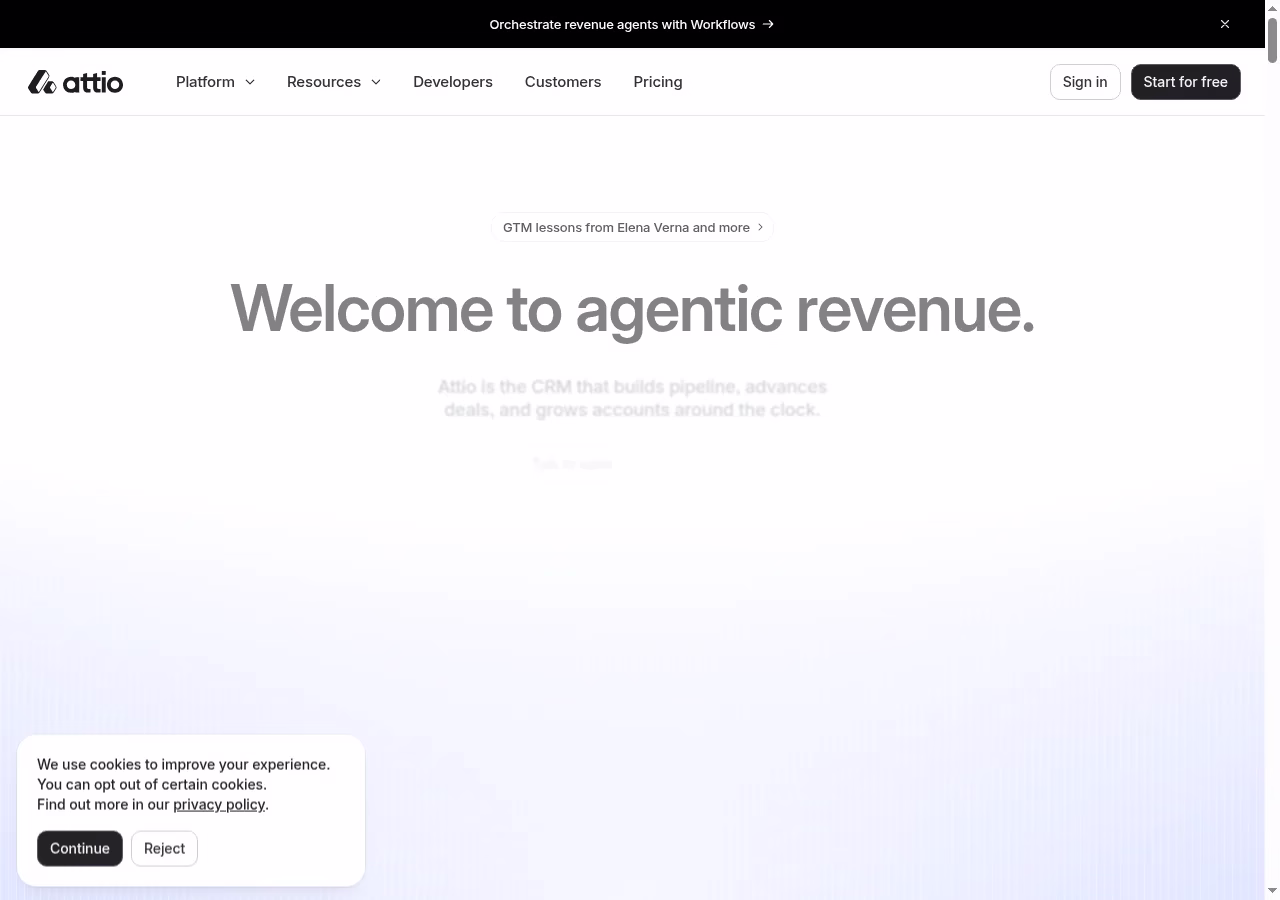
Task: Open the GTM lessons from Elena Verna pill
Action: point(632,227)
